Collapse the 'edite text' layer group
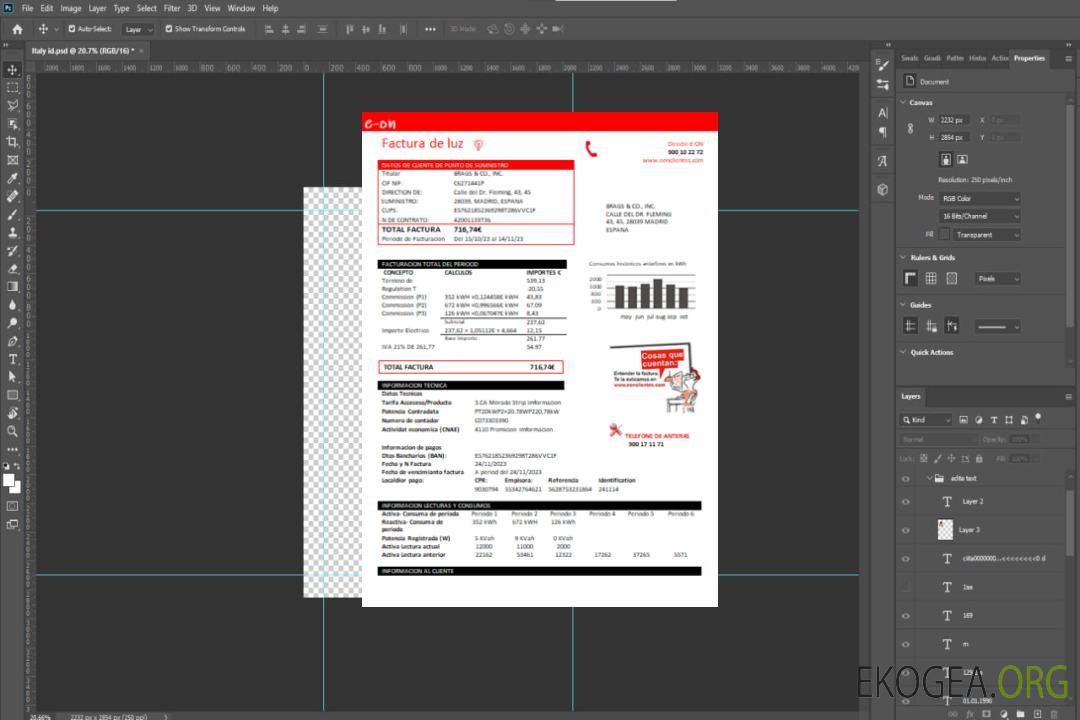This screenshot has height=720, width=1080. [x=928, y=479]
